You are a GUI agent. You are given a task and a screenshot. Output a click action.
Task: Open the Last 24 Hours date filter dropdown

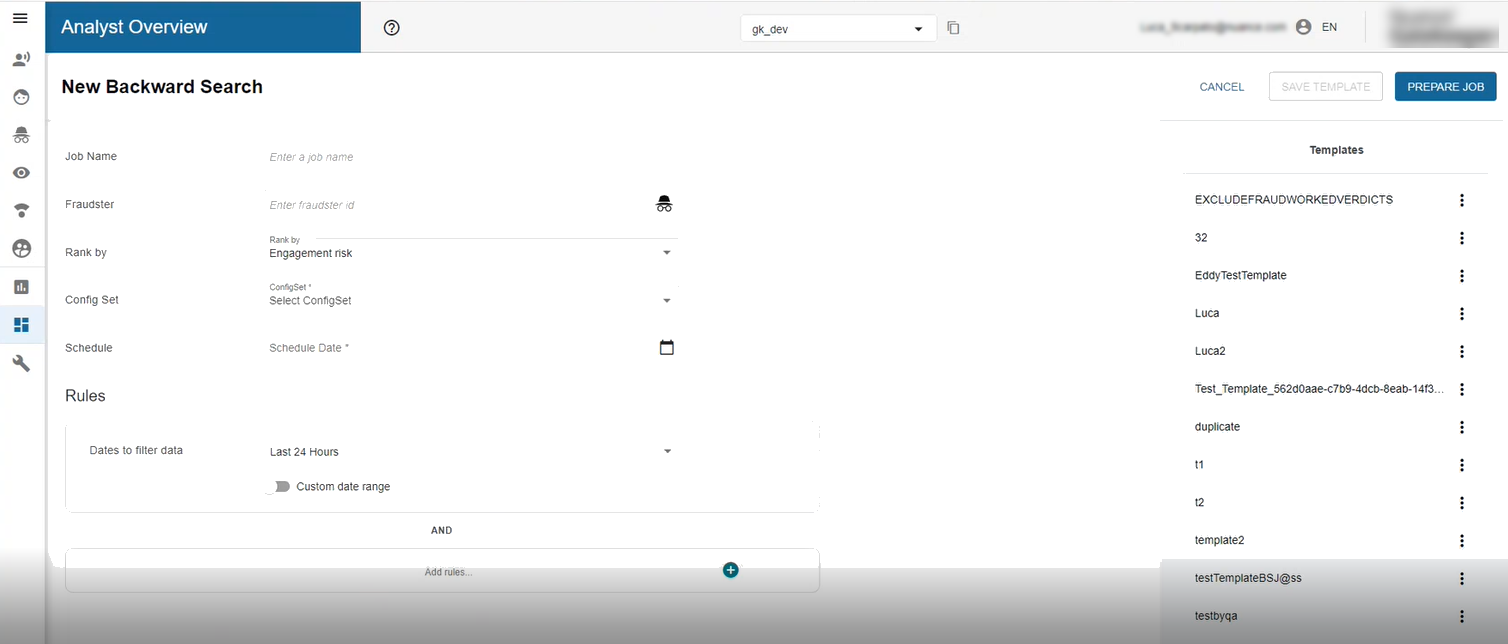click(x=471, y=451)
